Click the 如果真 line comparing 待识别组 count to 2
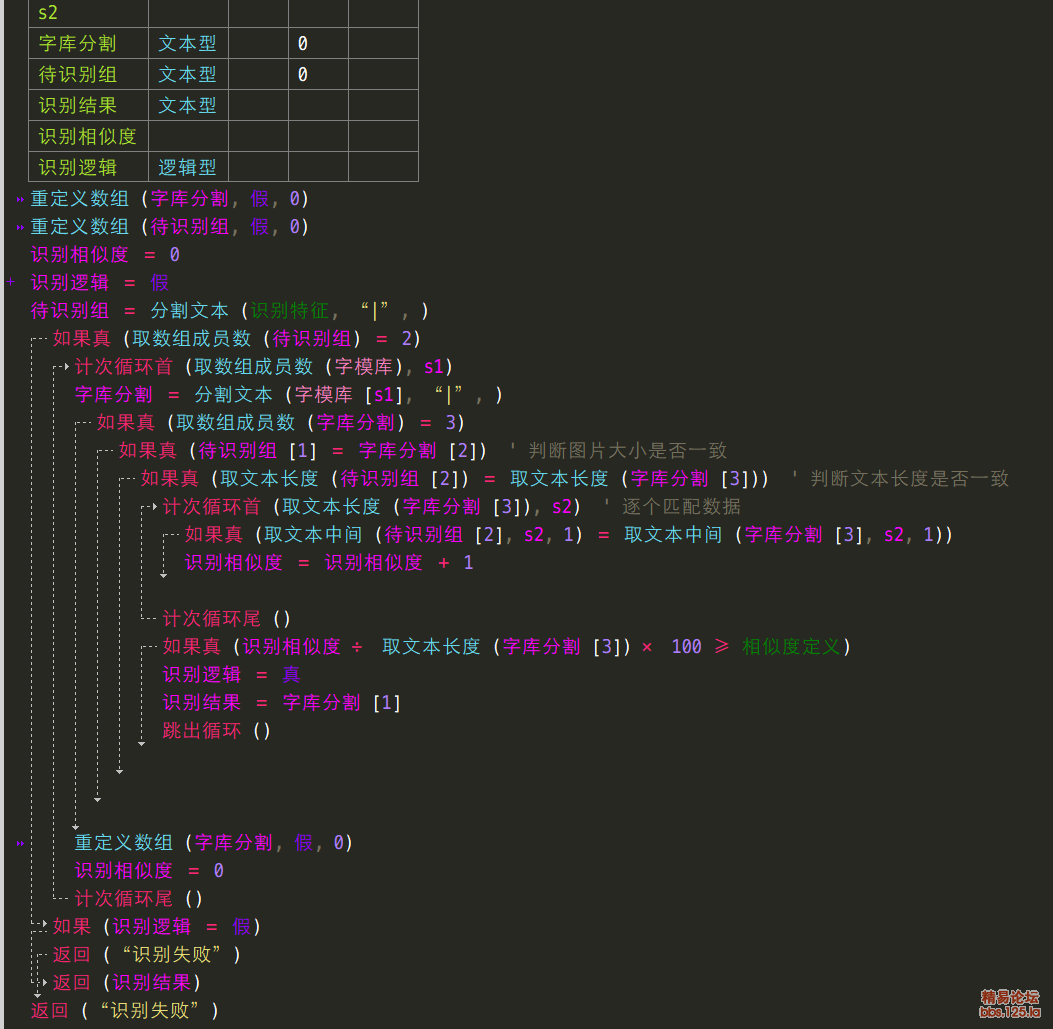Image resolution: width=1053 pixels, height=1029 pixels. click(x=236, y=339)
